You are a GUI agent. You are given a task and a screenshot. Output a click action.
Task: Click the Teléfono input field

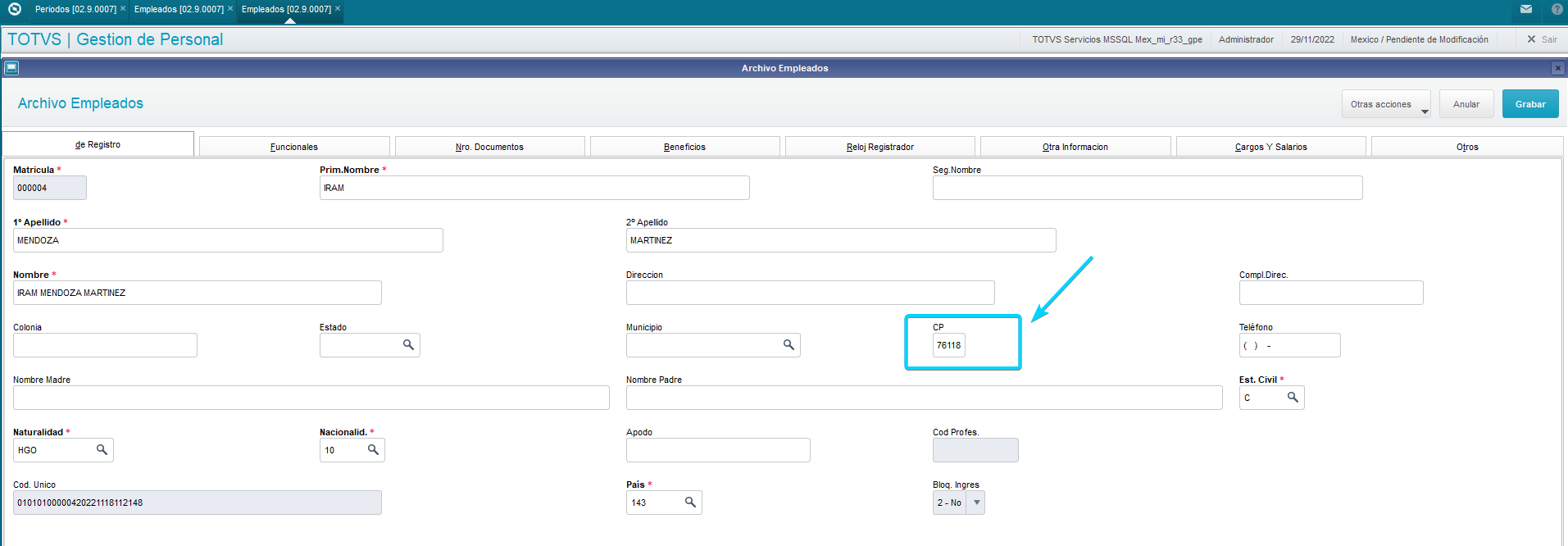1290,345
